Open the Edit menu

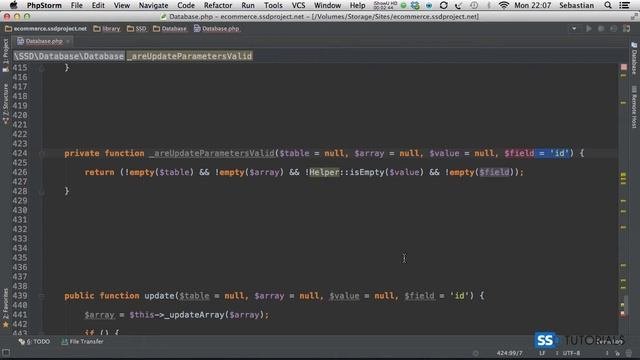point(98,5)
